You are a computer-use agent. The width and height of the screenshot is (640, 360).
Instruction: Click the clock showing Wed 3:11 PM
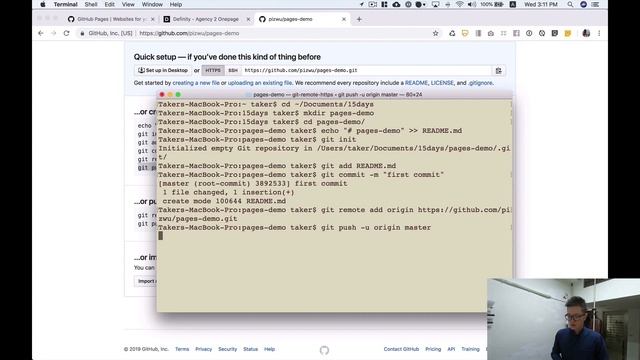pyautogui.click(x=540, y=4)
